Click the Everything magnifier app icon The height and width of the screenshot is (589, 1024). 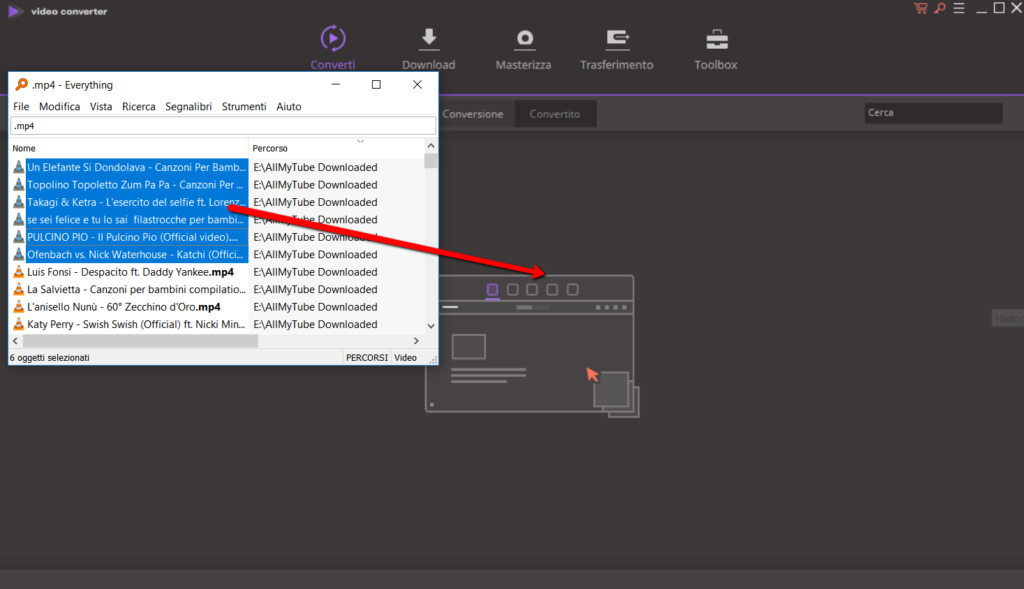[x=22, y=84]
